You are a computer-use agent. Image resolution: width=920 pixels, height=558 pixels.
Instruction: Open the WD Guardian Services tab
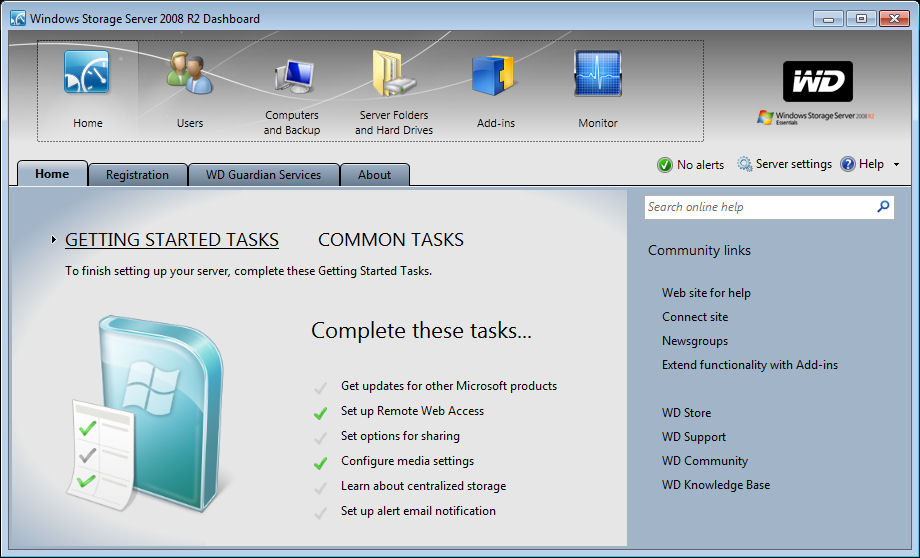[263, 175]
